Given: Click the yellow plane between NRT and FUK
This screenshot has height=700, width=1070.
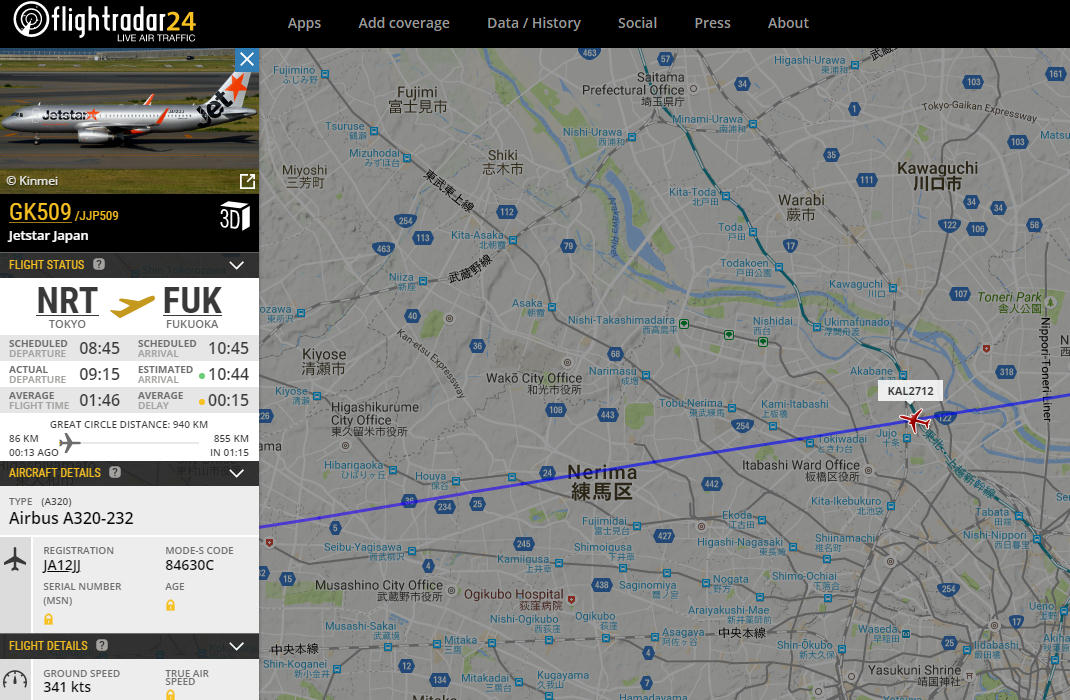Looking at the screenshot, I should (x=132, y=306).
